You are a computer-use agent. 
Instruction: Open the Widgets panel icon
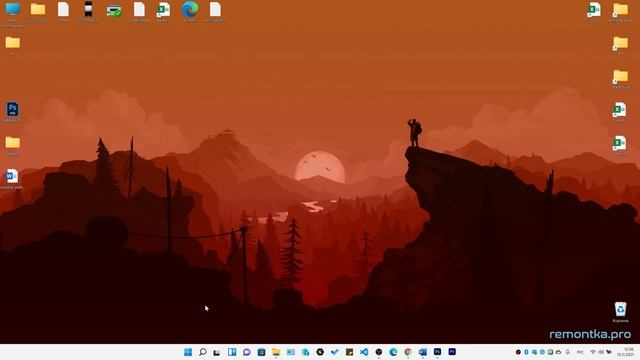click(x=232, y=352)
